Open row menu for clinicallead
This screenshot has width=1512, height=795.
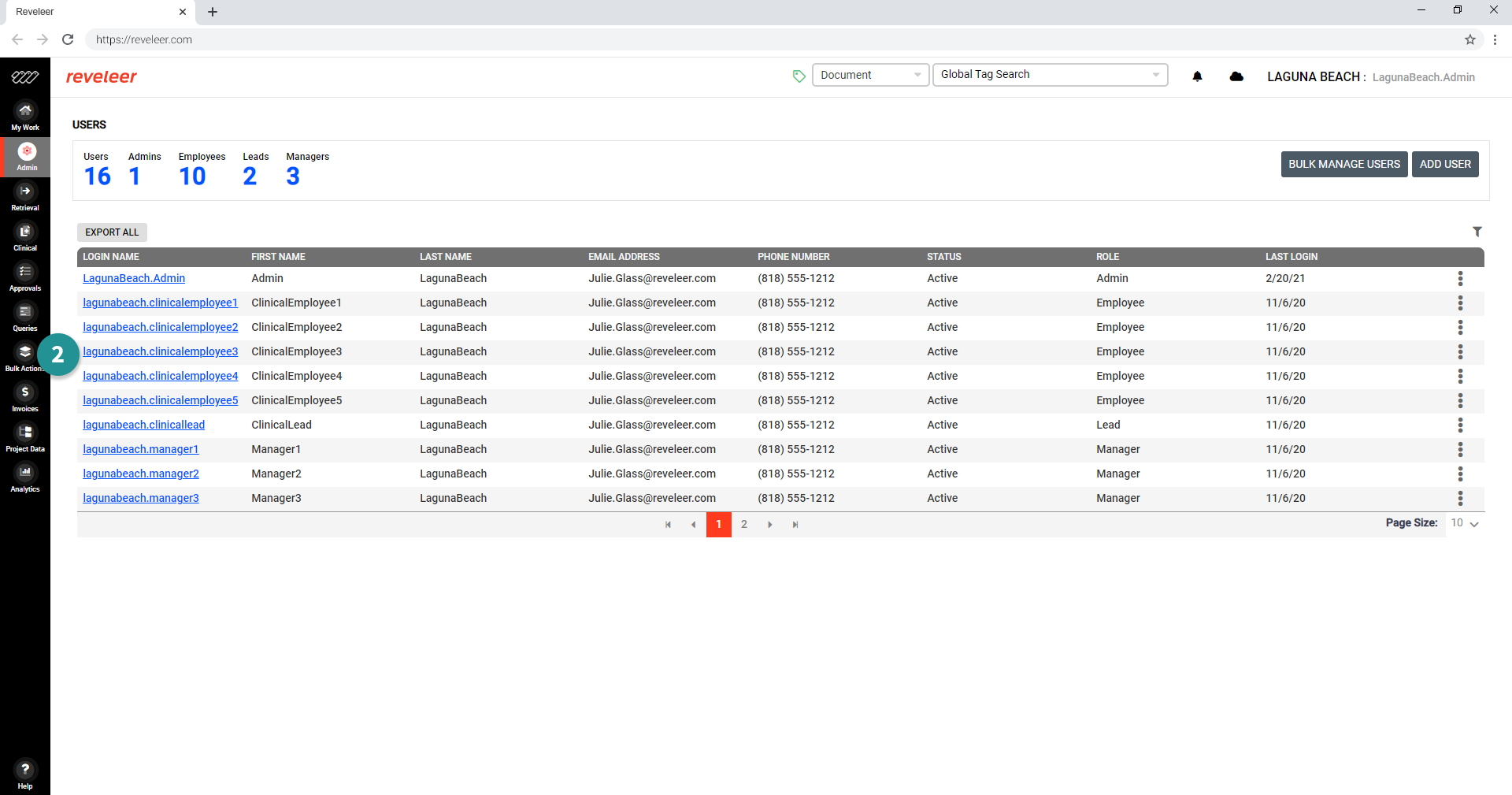(x=1460, y=425)
